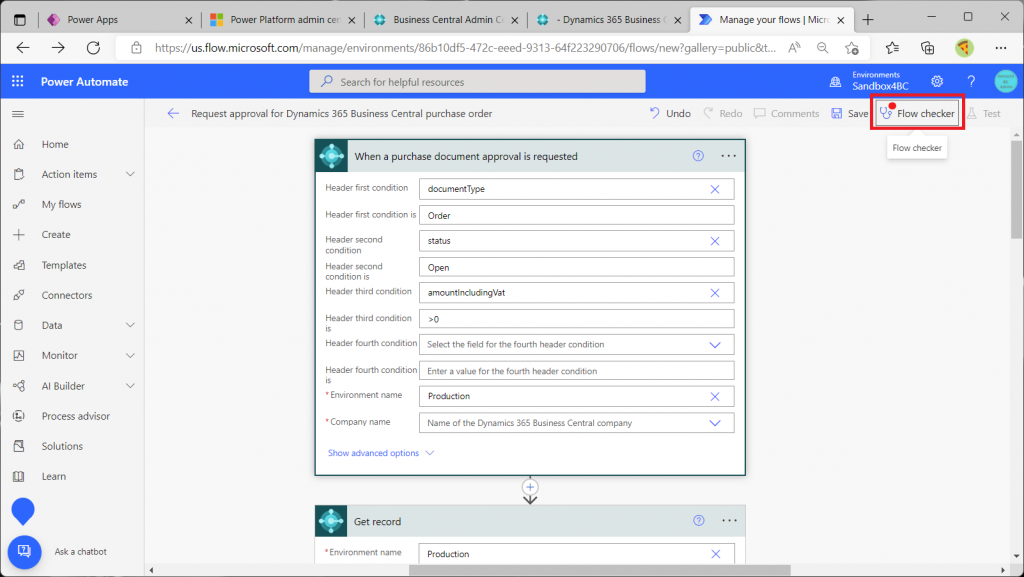Click the vertical scrollbar thumb

pos(1017,189)
